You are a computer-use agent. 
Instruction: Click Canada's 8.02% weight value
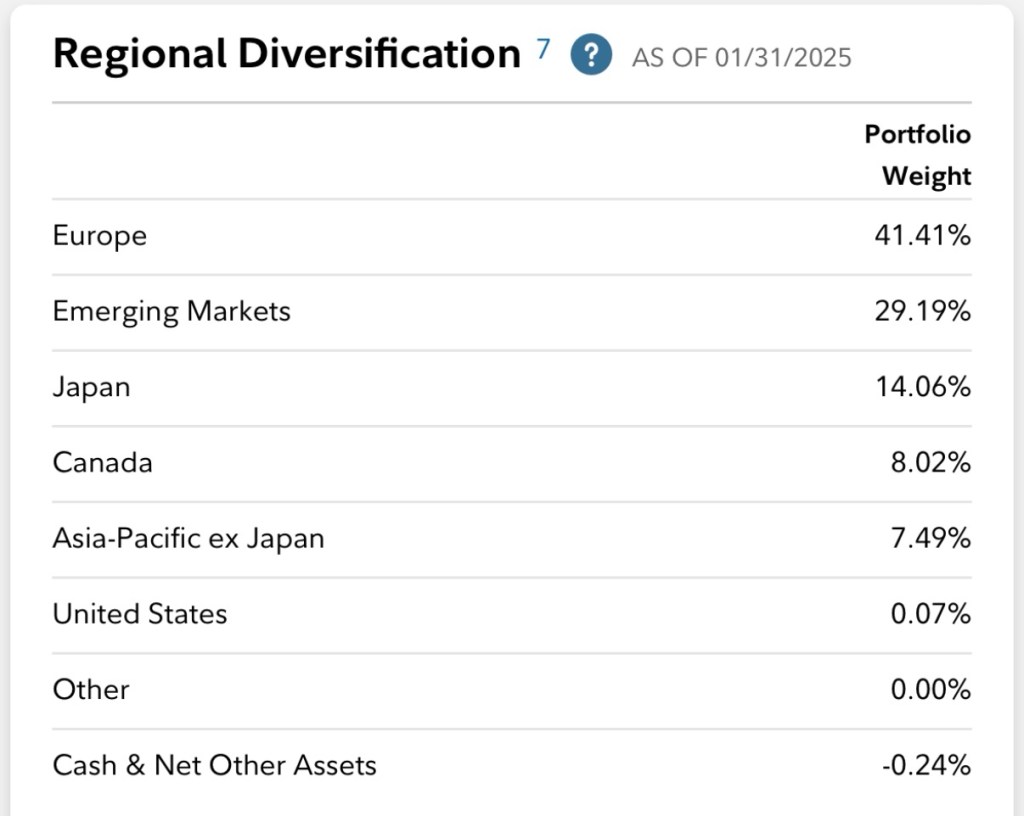click(930, 462)
